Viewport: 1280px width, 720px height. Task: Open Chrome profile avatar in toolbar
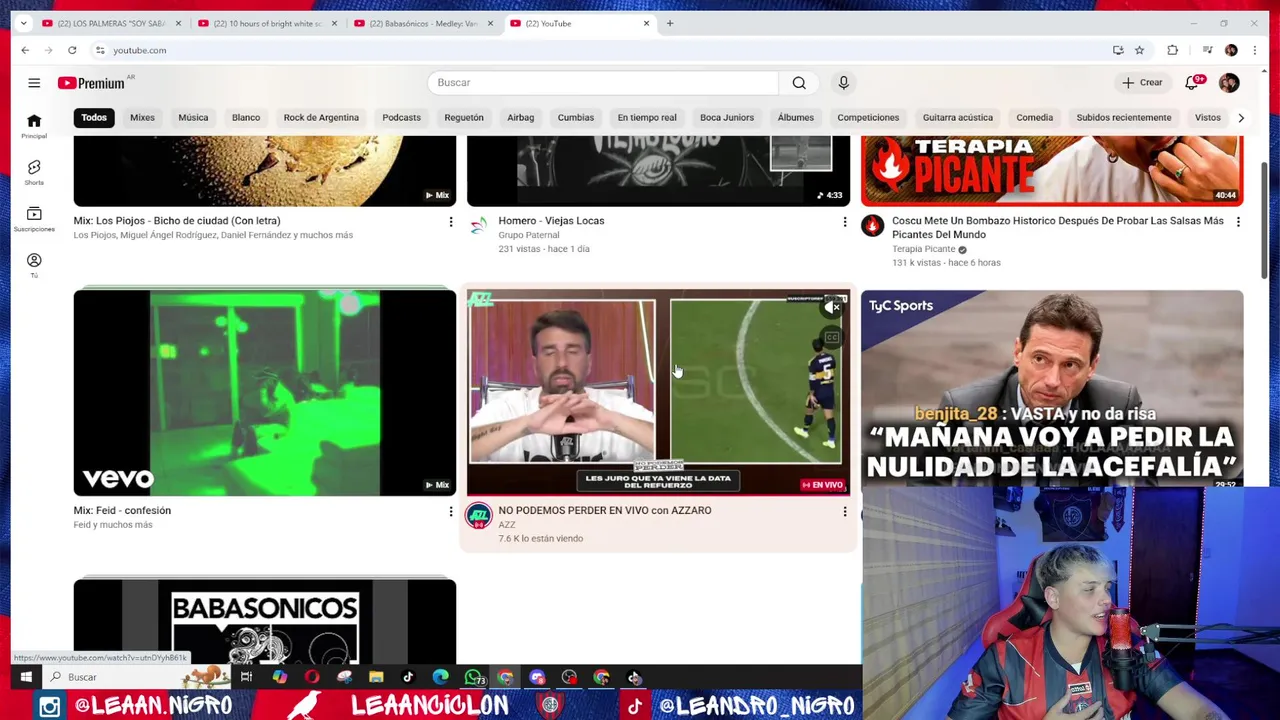coord(1231,50)
